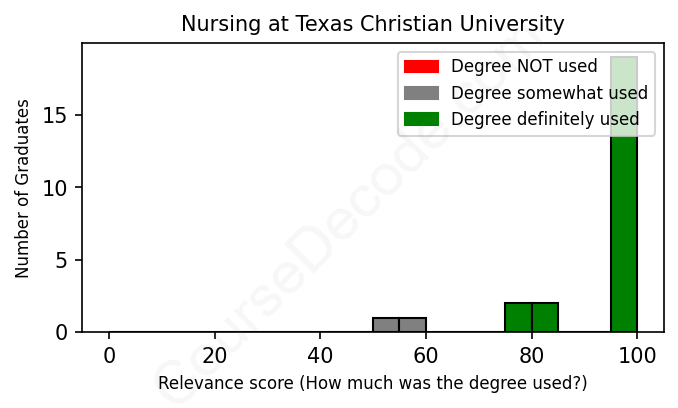Select the 'Degree definitely used' legend label
This screenshot has height=408, width=678.
pos(545,120)
